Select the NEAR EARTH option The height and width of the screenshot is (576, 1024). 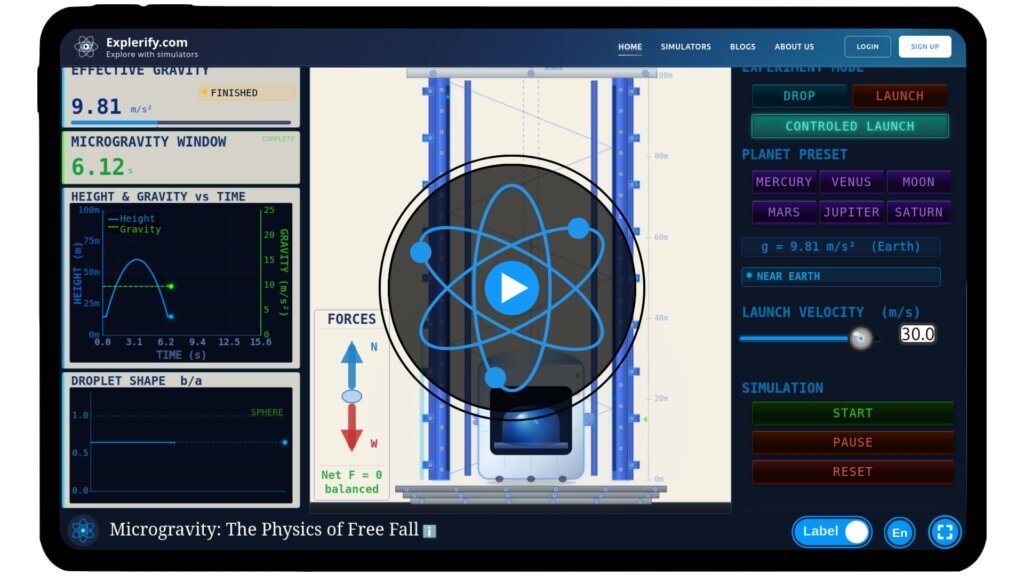(840, 276)
